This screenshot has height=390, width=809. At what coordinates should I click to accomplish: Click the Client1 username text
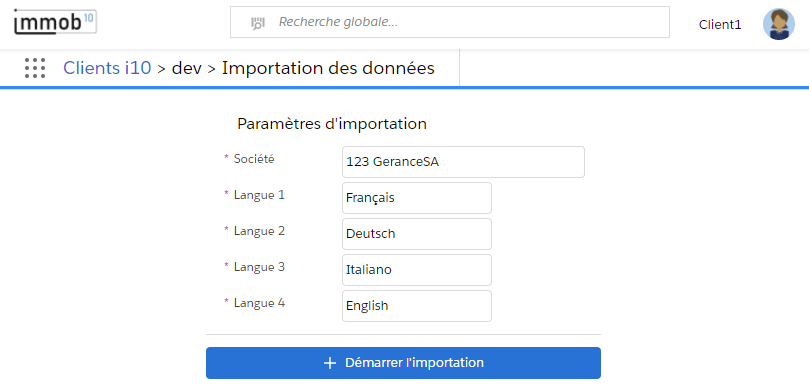point(720,25)
